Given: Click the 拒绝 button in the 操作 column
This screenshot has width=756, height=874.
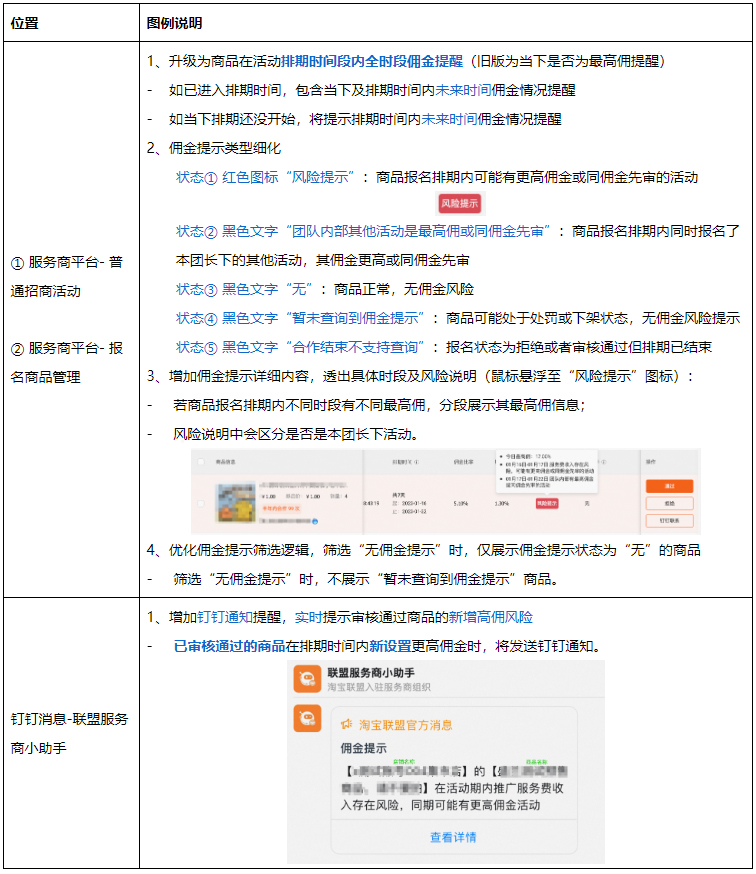Looking at the screenshot, I should [x=670, y=503].
